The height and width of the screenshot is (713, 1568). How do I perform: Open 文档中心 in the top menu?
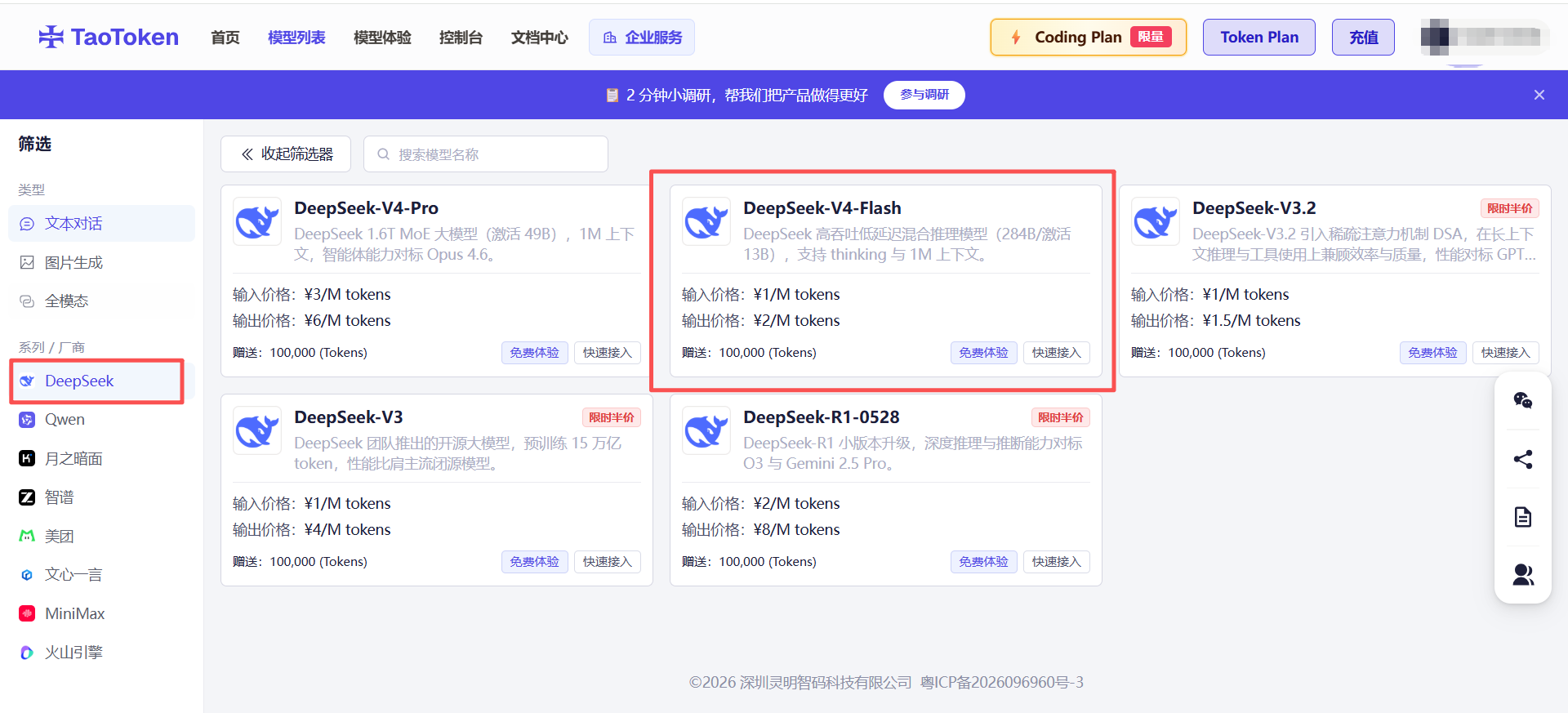pyautogui.click(x=539, y=38)
